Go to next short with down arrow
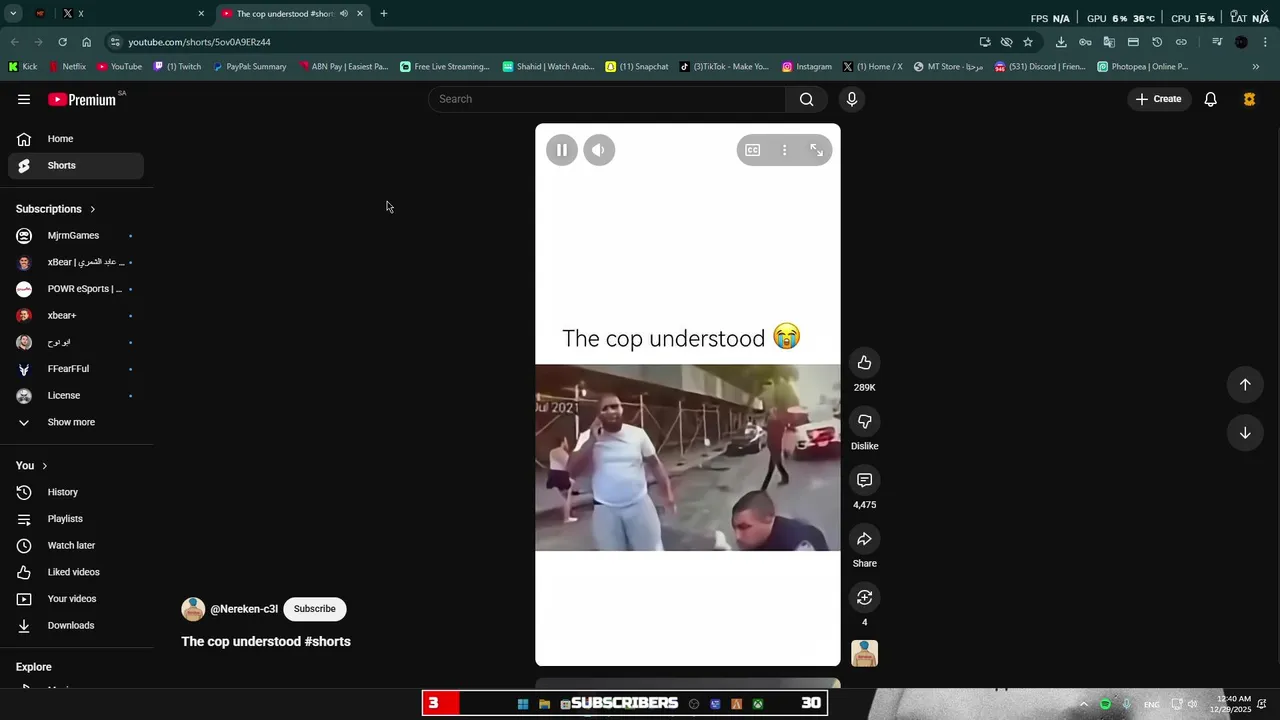The image size is (1280, 720). tap(1245, 433)
